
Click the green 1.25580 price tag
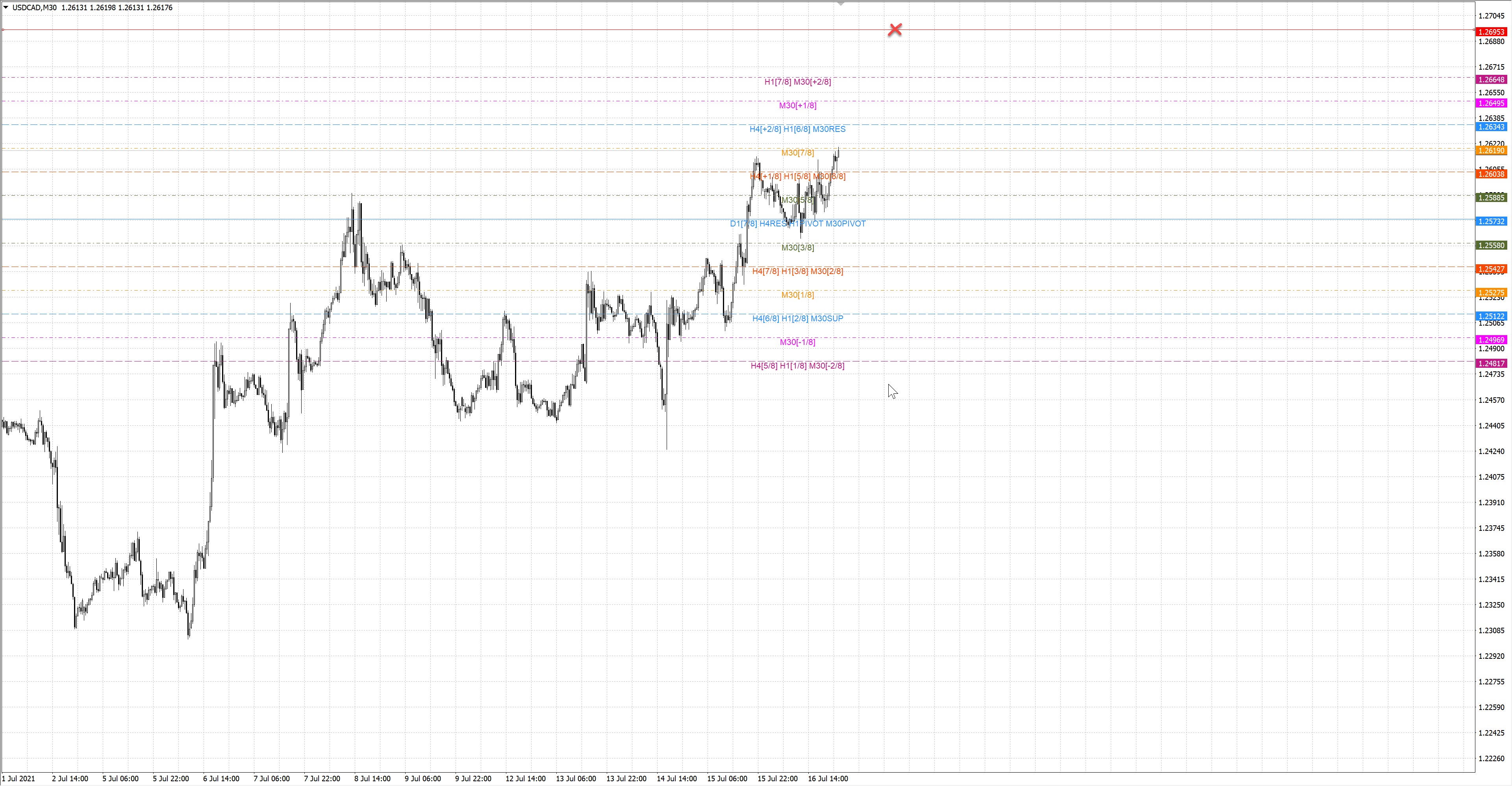coord(1491,245)
